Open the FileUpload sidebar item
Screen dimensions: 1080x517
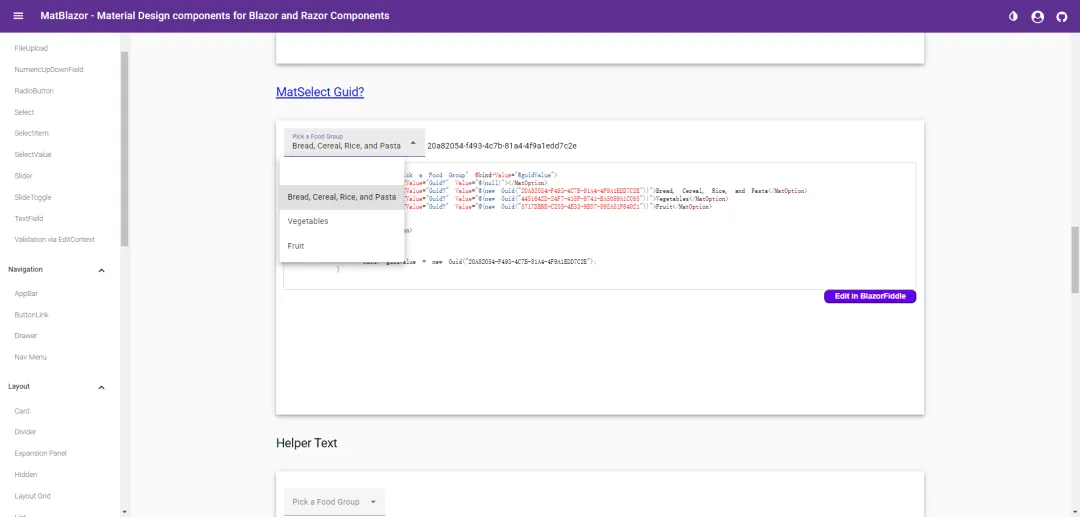click(31, 48)
